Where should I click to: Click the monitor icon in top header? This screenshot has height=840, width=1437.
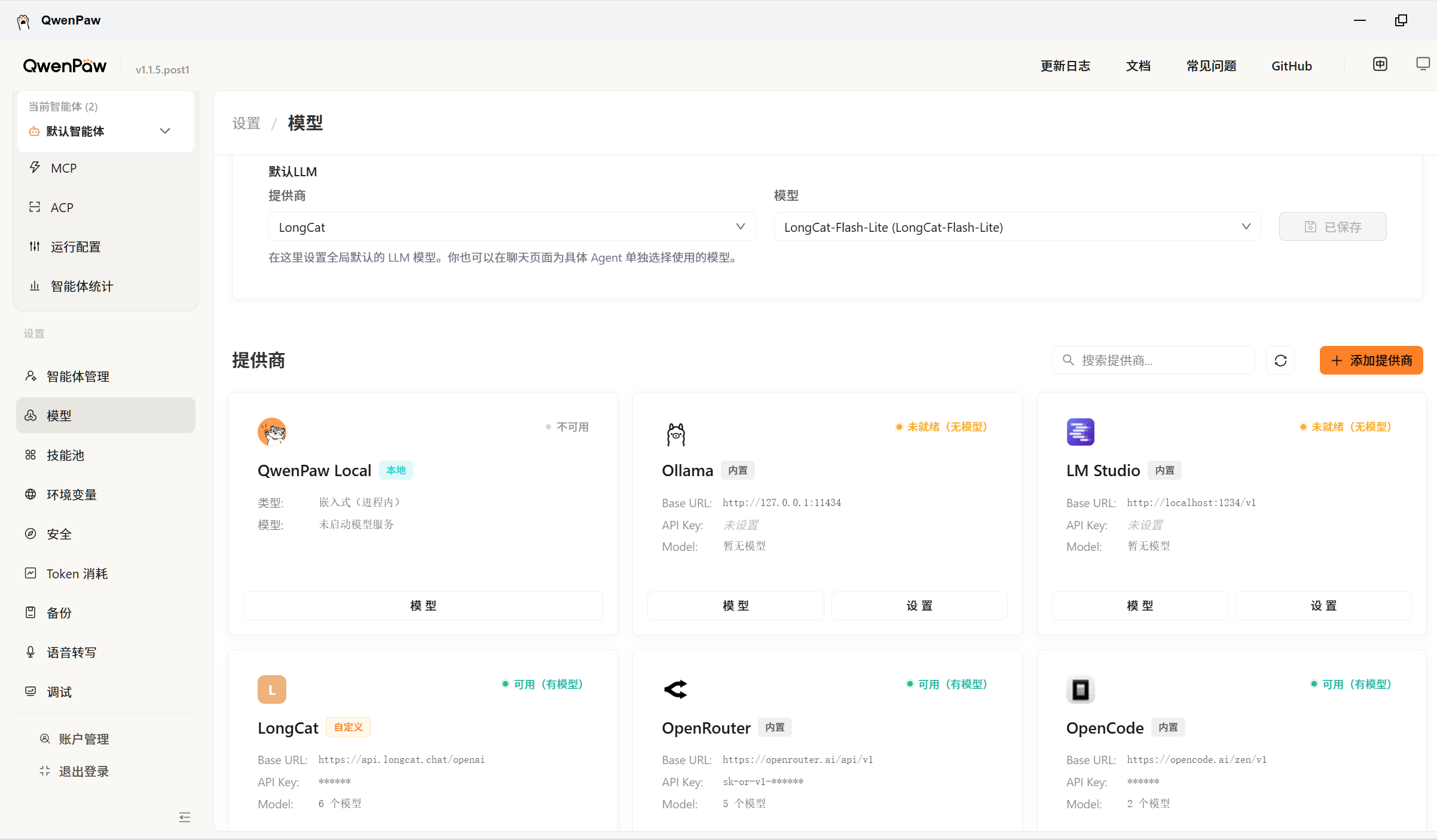tap(1423, 65)
